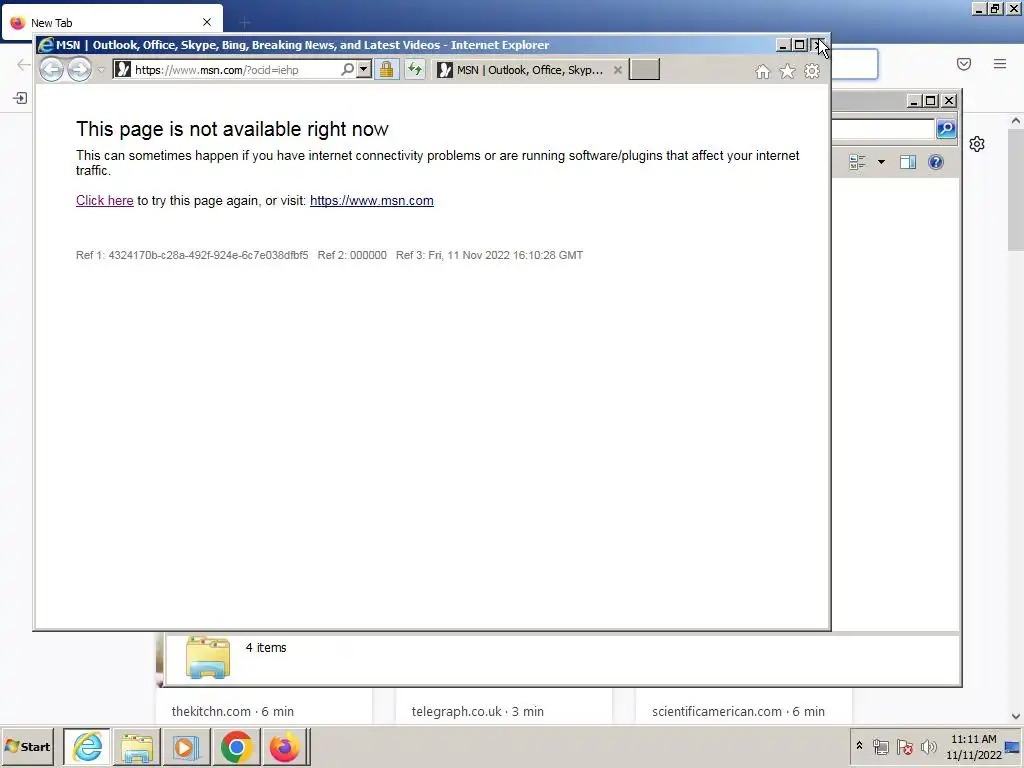Viewport: 1024px width, 768px height.
Task: Open the security lock report icon
Action: pyautogui.click(x=387, y=69)
